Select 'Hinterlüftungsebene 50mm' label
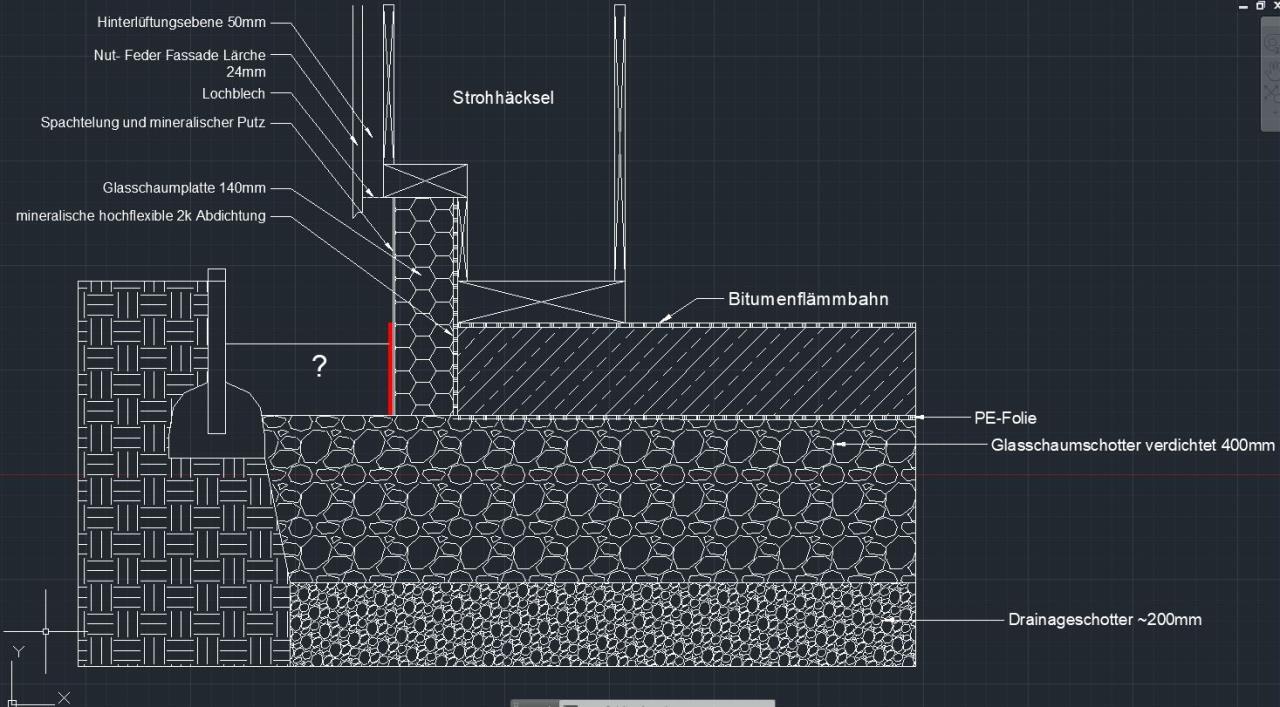Image resolution: width=1280 pixels, height=707 pixels. 181,21
